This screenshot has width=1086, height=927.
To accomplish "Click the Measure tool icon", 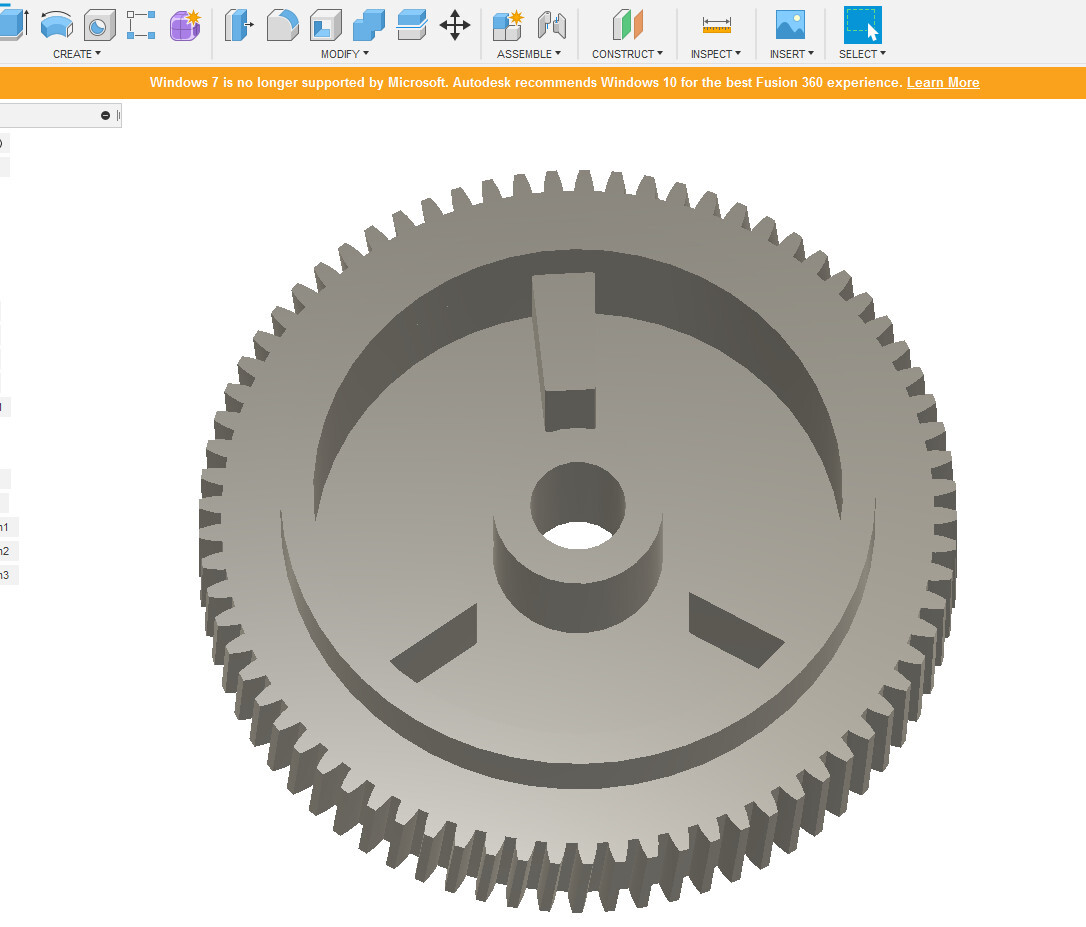I will click(x=716, y=26).
